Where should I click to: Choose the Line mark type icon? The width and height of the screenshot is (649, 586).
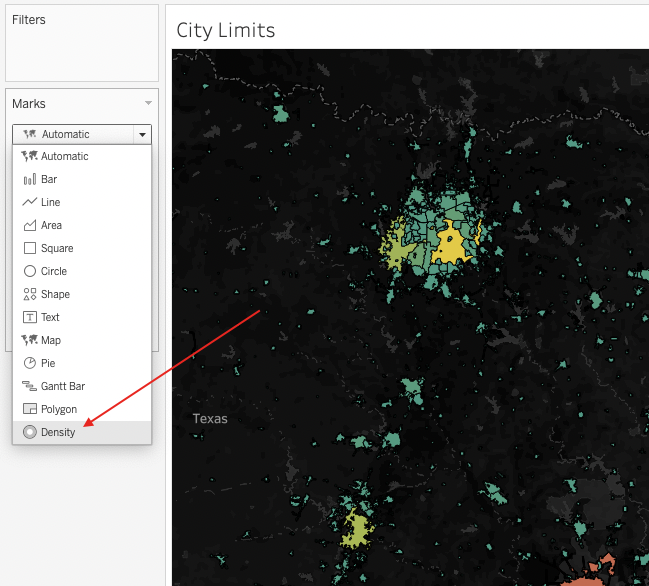(x=29, y=202)
